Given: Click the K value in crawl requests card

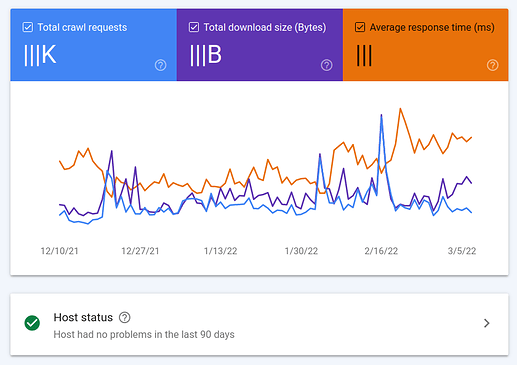Looking at the screenshot, I should click(40, 55).
